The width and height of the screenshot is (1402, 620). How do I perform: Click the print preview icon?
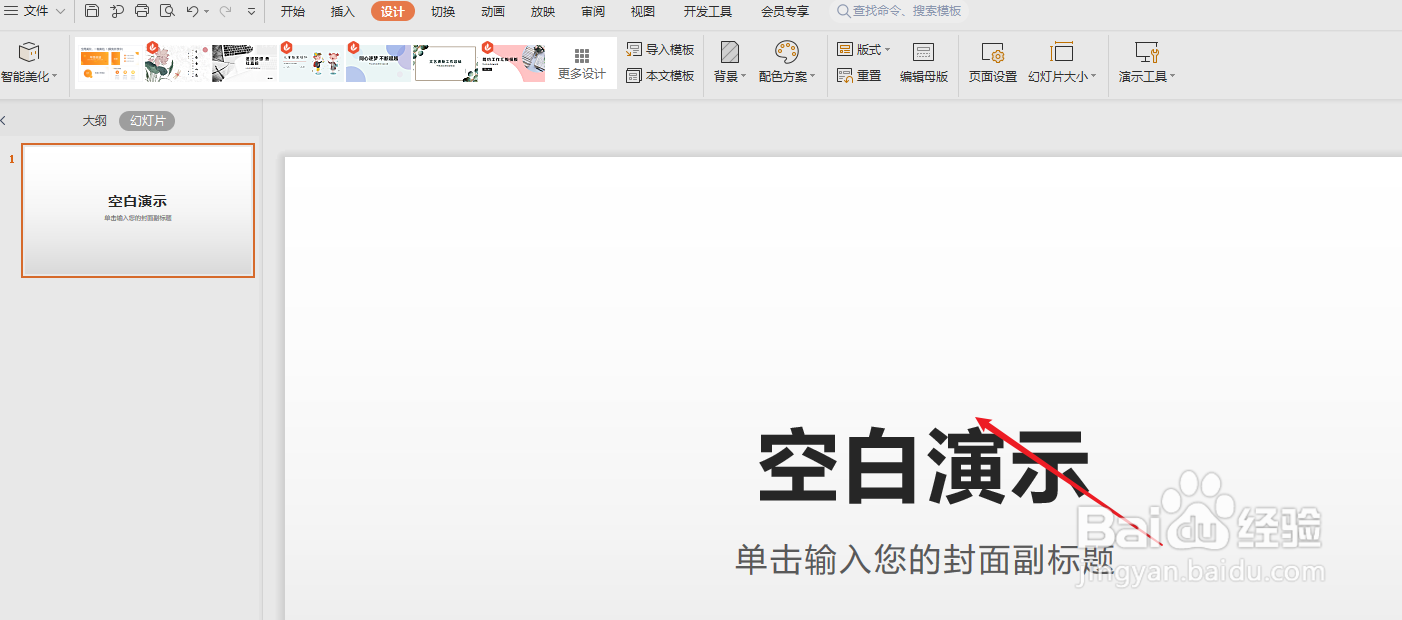coord(167,11)
